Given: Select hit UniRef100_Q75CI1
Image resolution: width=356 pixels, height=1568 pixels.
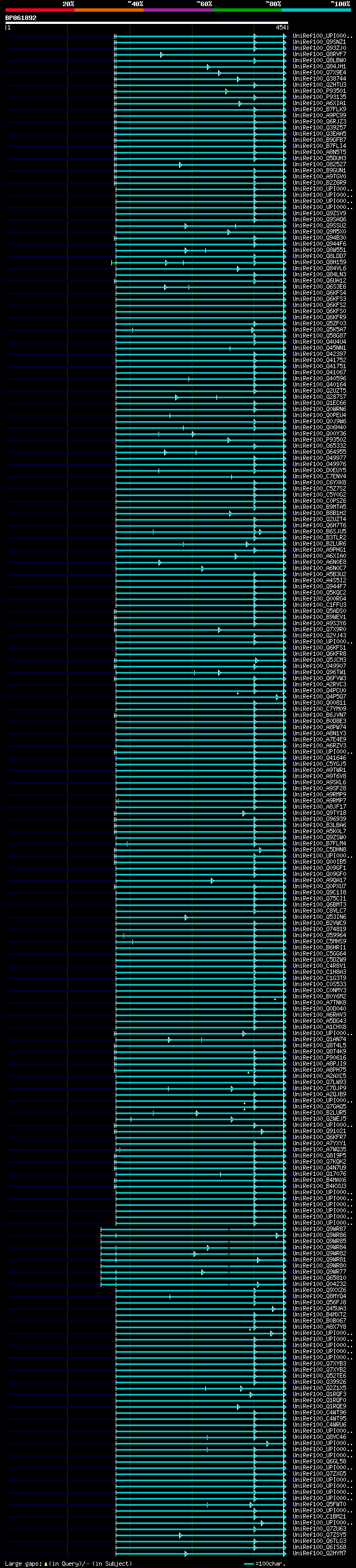Looking at the screenshot, I should [x=319, y=898].
